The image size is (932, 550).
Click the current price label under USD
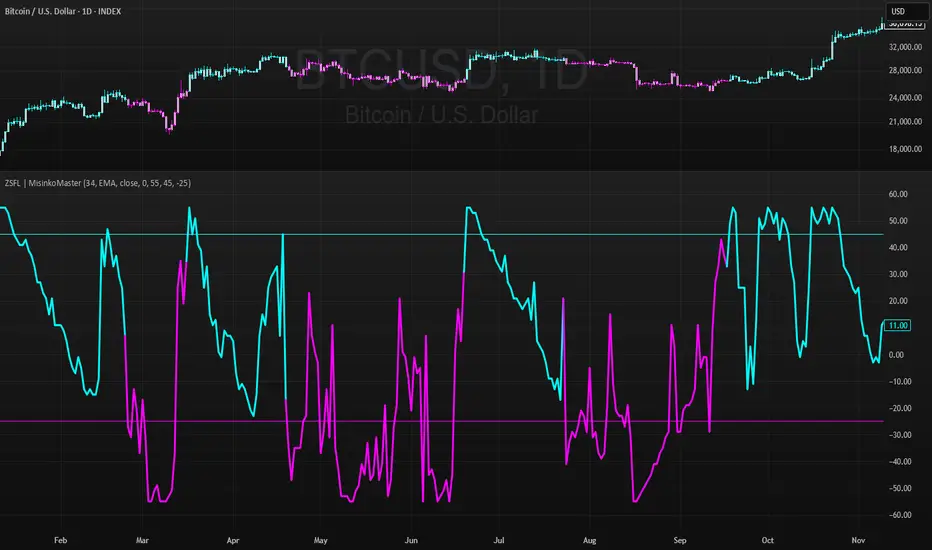[905, 24]
